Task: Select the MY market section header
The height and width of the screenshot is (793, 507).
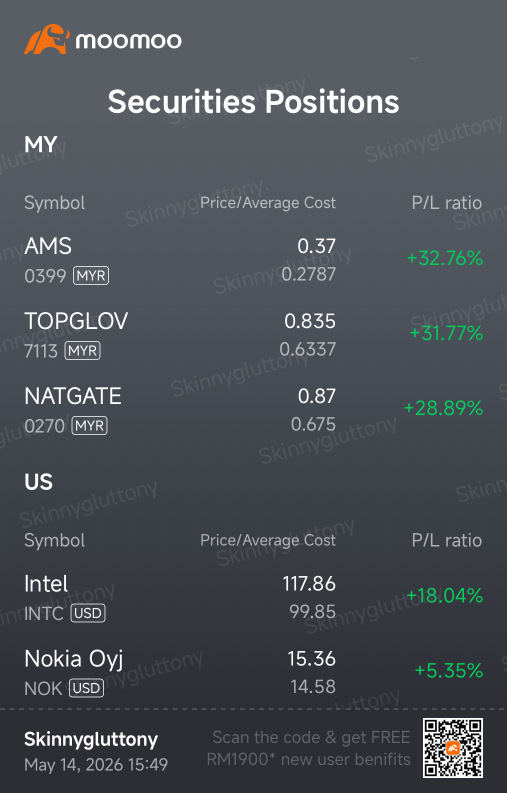Action: coord(41,145)
